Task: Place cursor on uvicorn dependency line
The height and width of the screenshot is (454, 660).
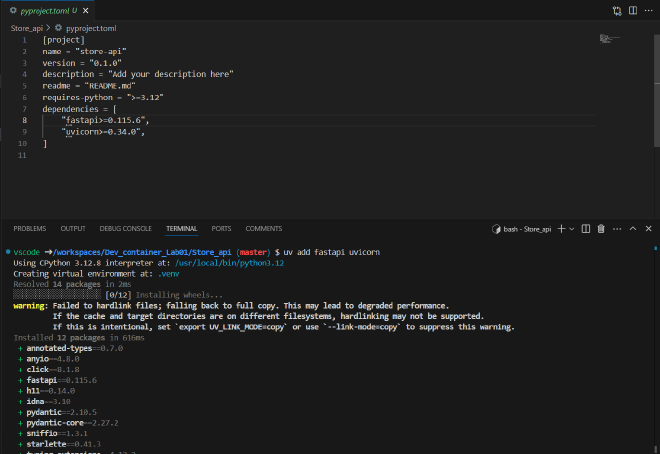Action: 103,132
